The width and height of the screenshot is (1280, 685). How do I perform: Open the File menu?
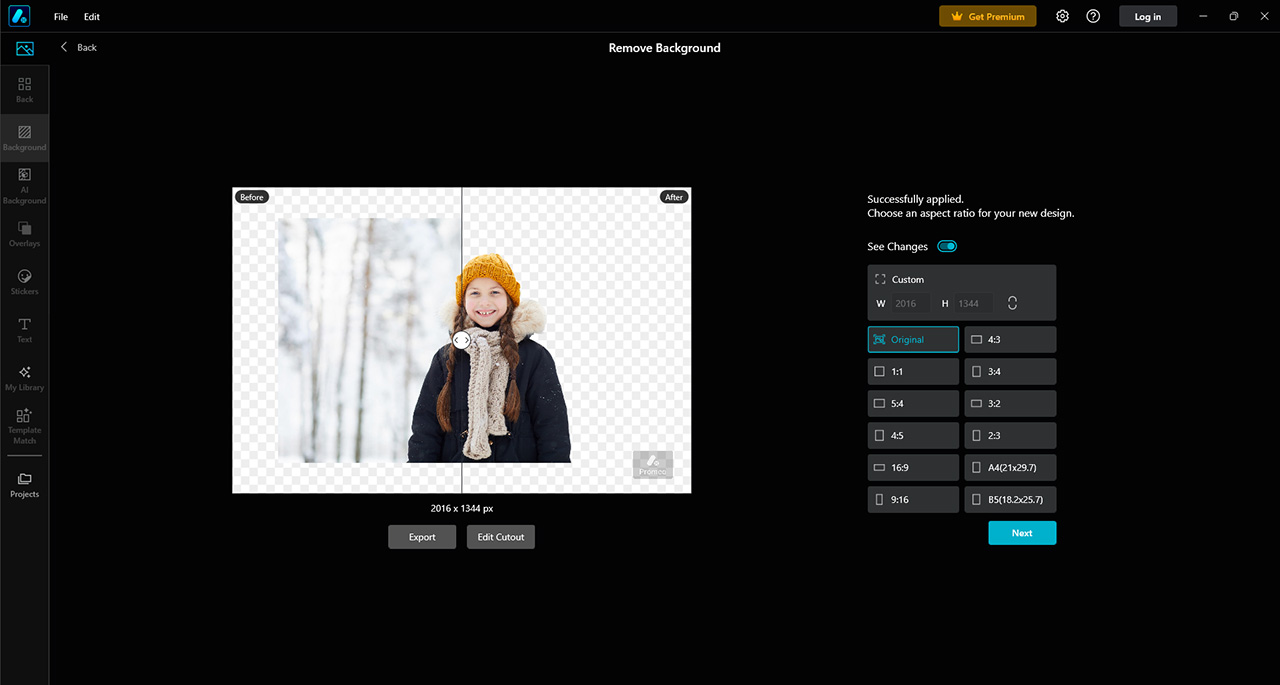tap(61, 17)
